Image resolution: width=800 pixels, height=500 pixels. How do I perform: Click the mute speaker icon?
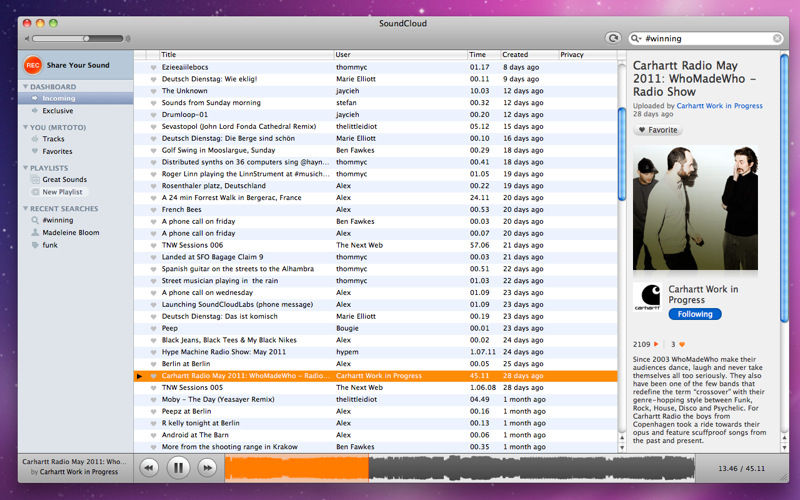(27, 38)
